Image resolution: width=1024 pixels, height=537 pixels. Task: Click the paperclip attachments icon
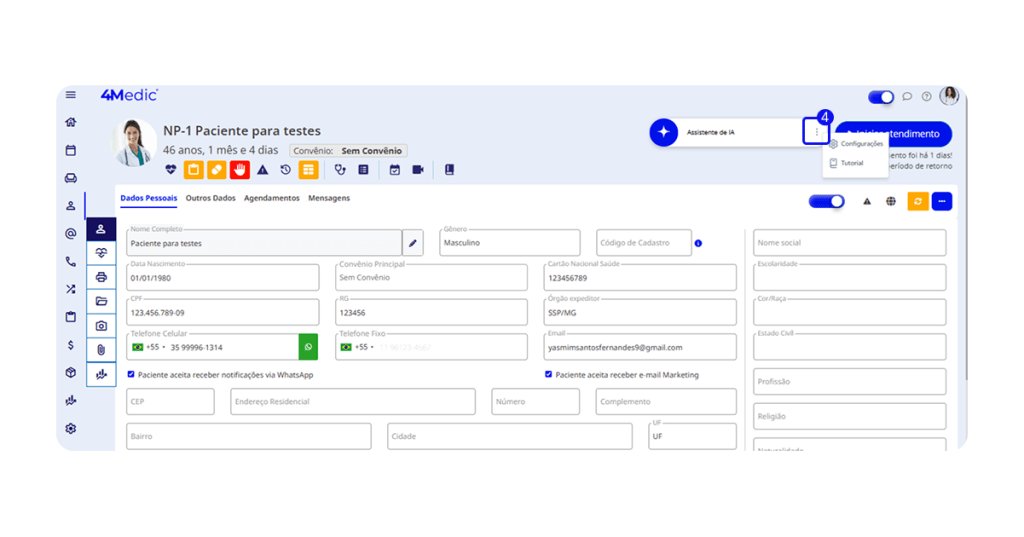pyautogui.click(x=101, y=350)
